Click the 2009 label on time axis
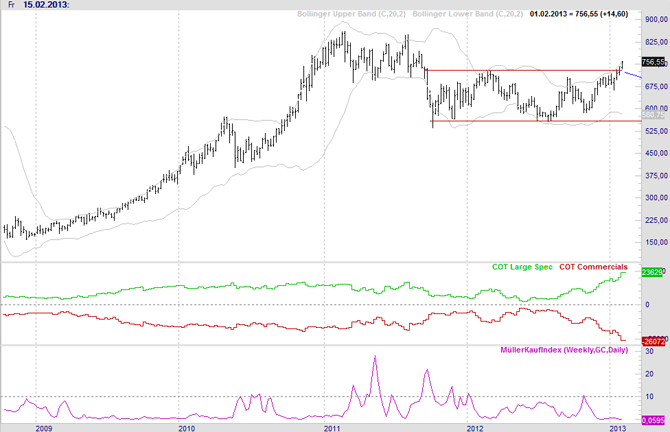Image resolution: width=670 pixels, height=432 pixels. pos(43,427)
